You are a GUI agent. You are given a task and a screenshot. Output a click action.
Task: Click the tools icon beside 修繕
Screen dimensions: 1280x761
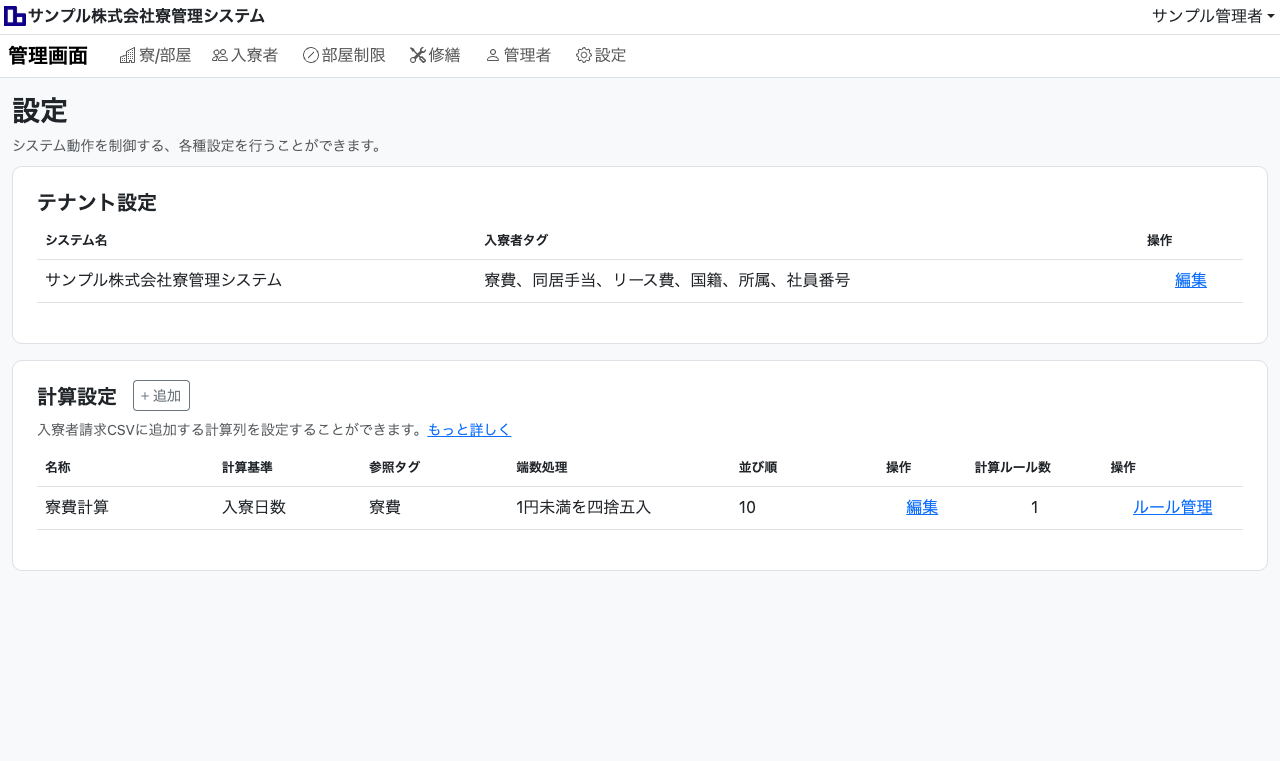[418, 56]
